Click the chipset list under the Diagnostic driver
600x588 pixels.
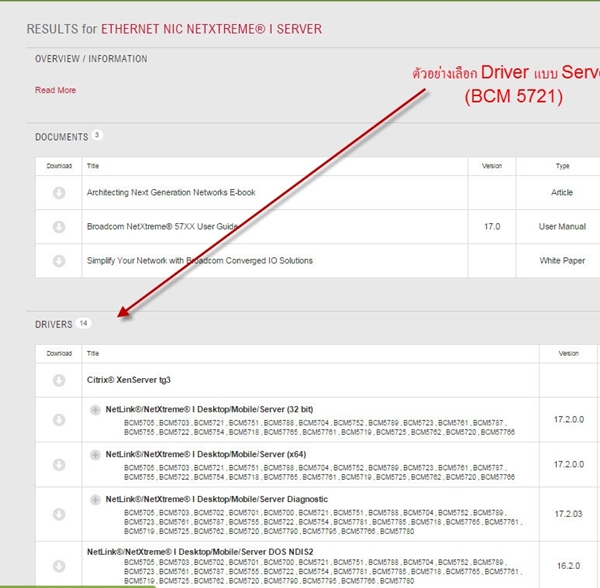tap(323, 522)
